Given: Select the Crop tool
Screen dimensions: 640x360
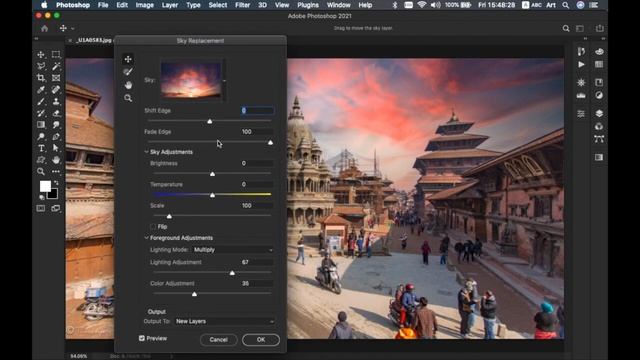Looking at the screenshot, I should tap(41, 78).
